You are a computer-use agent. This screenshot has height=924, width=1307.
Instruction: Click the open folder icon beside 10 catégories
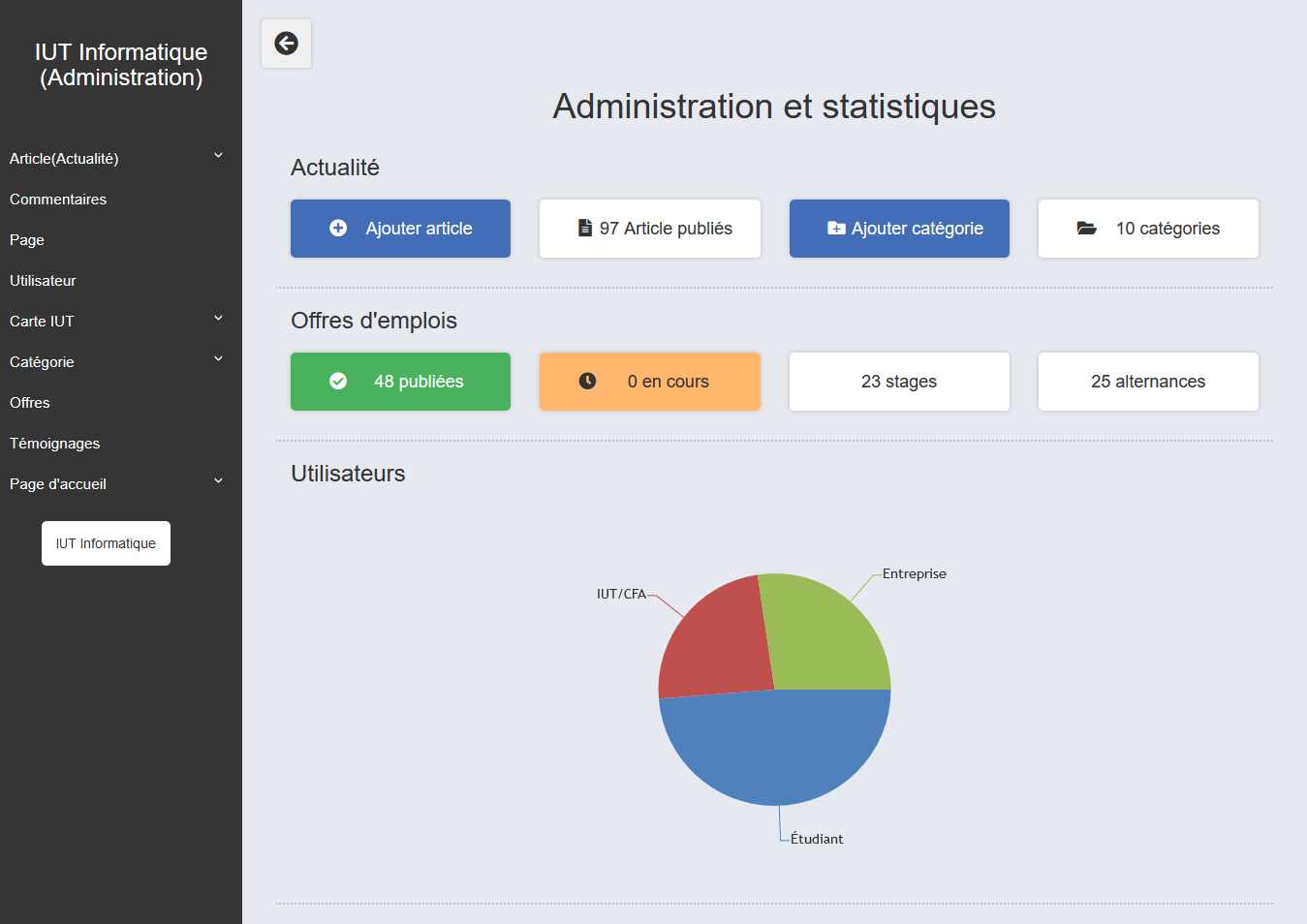(x=1087, y=229)
